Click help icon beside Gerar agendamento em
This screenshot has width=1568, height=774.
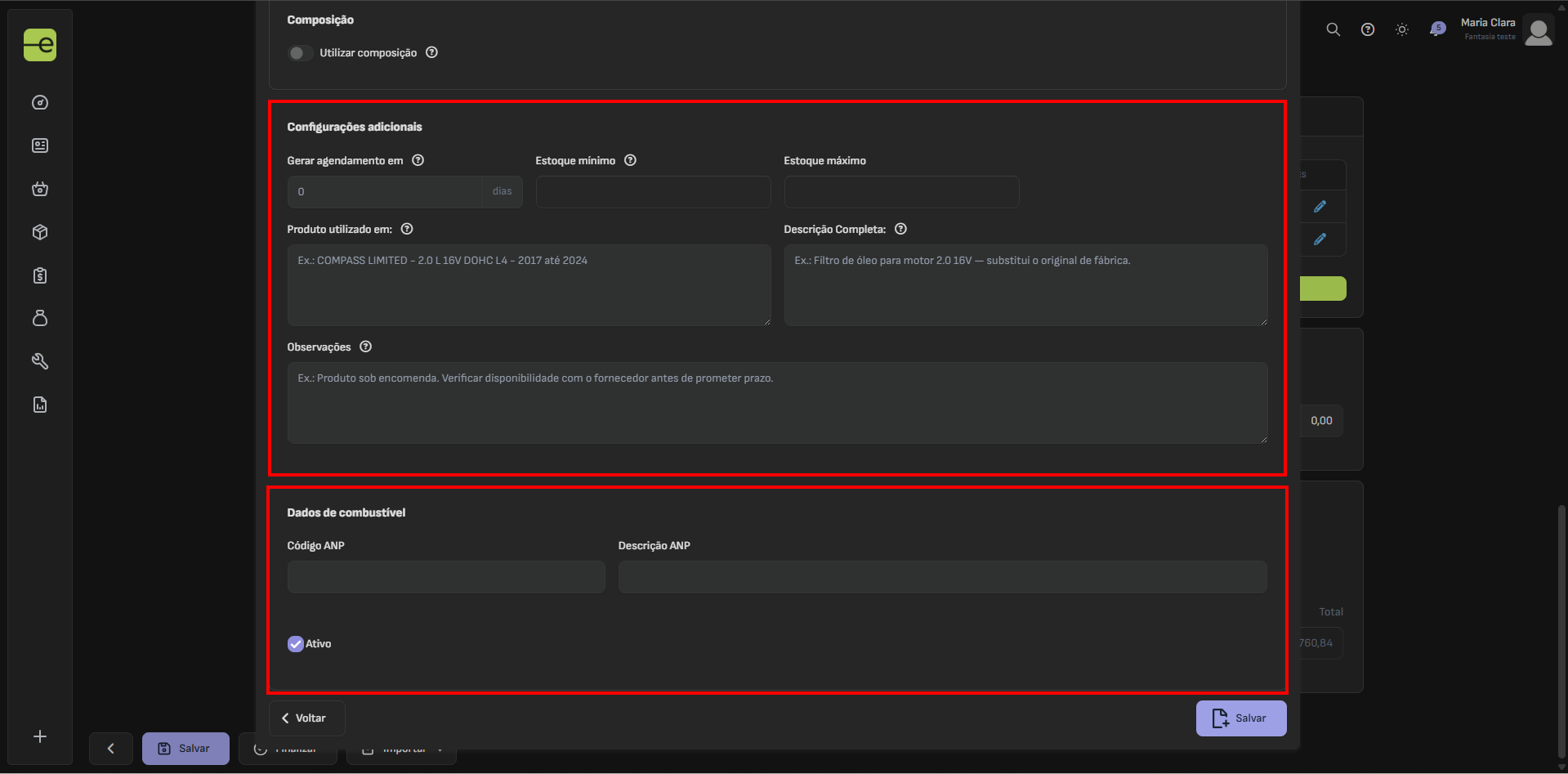coord(418,160)
